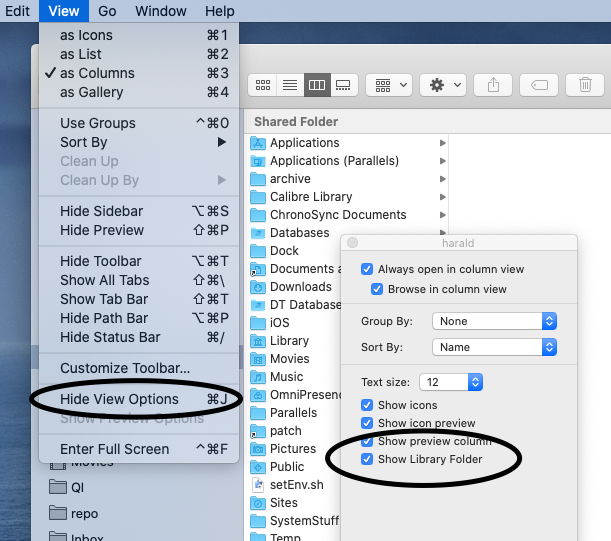Toggle Show preview column checkbox
611x541 pixels.
click(x=367, y=441)
